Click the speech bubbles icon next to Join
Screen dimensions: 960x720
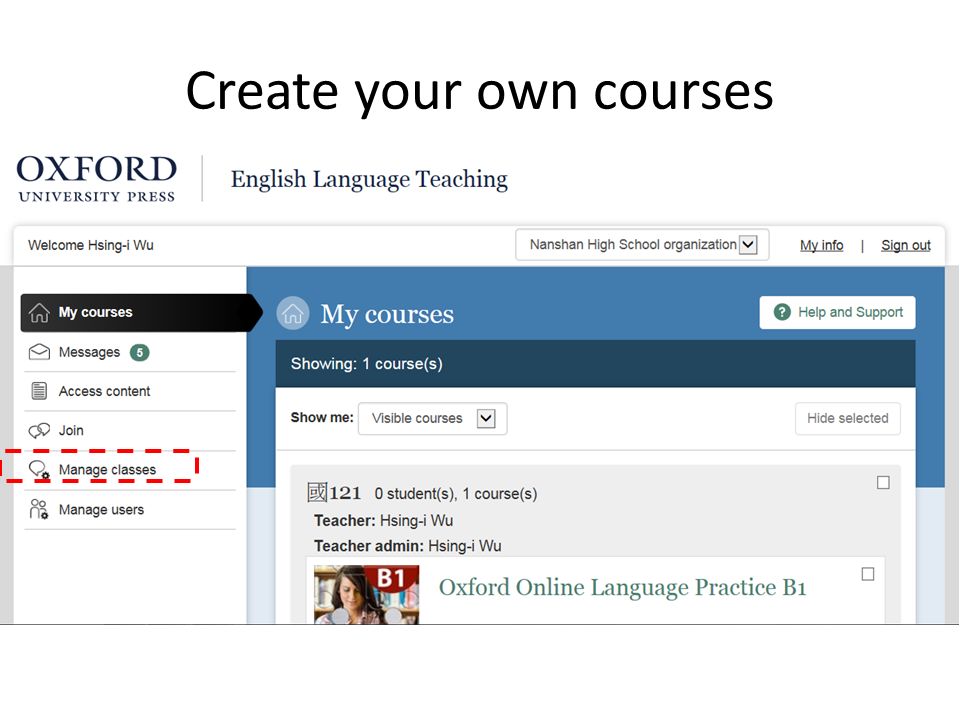[39, 430]
